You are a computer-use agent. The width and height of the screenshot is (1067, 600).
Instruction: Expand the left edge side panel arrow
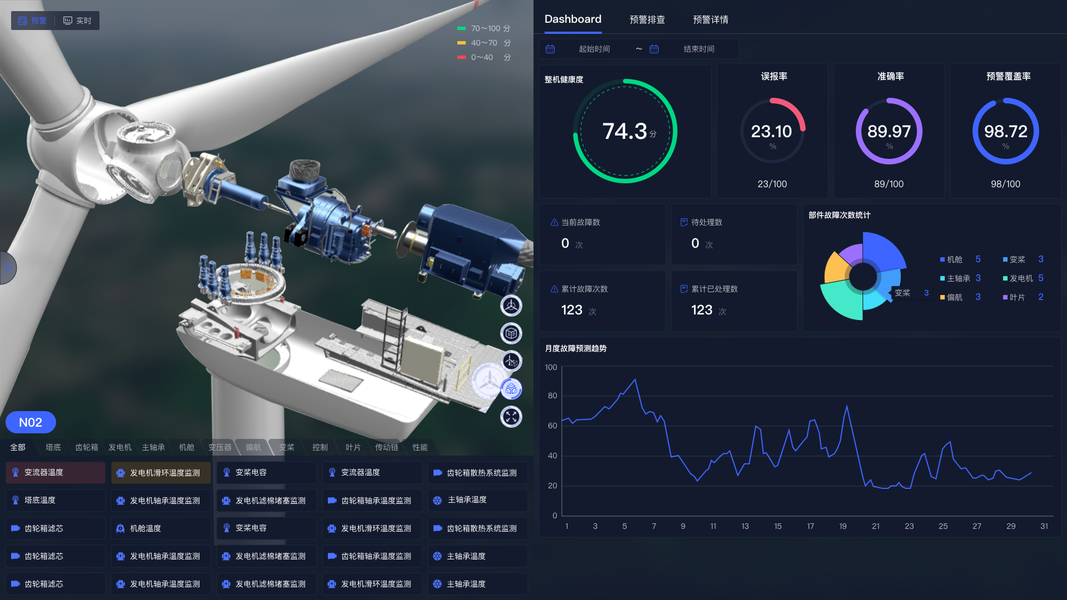(7, 268)
